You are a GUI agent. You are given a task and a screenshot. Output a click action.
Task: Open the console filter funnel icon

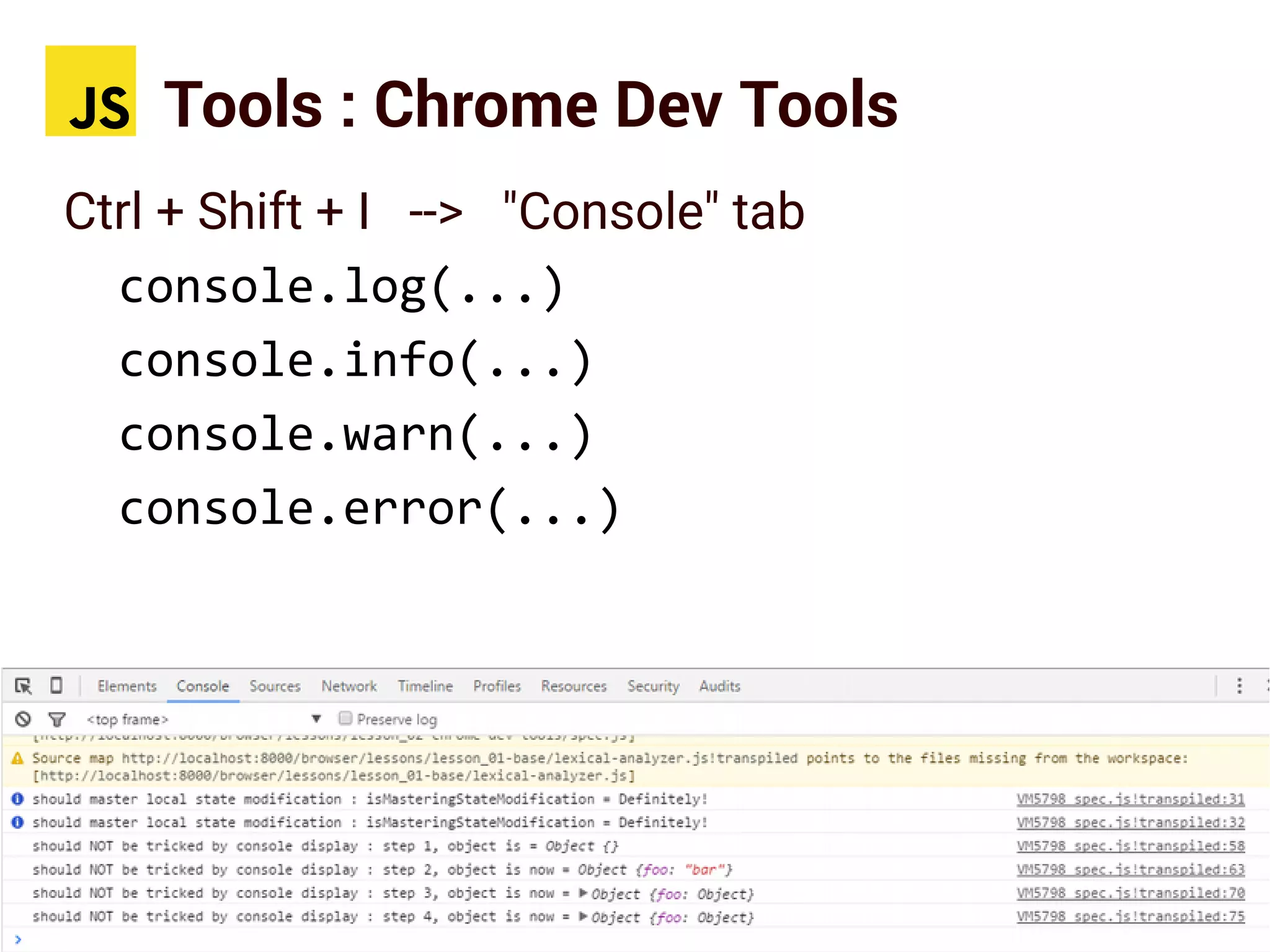pos(57,719)
